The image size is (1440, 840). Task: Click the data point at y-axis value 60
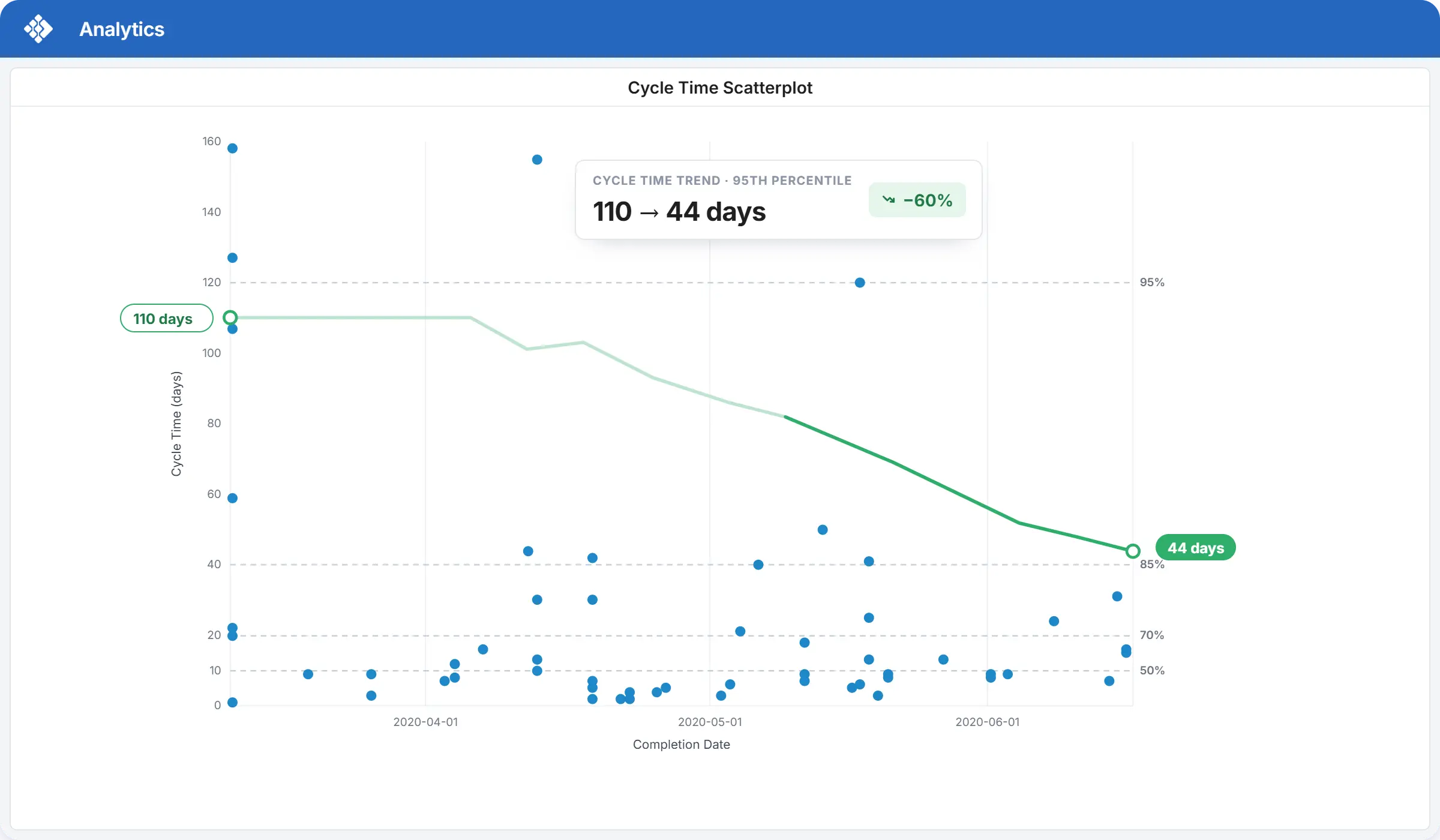pos(233,498)
